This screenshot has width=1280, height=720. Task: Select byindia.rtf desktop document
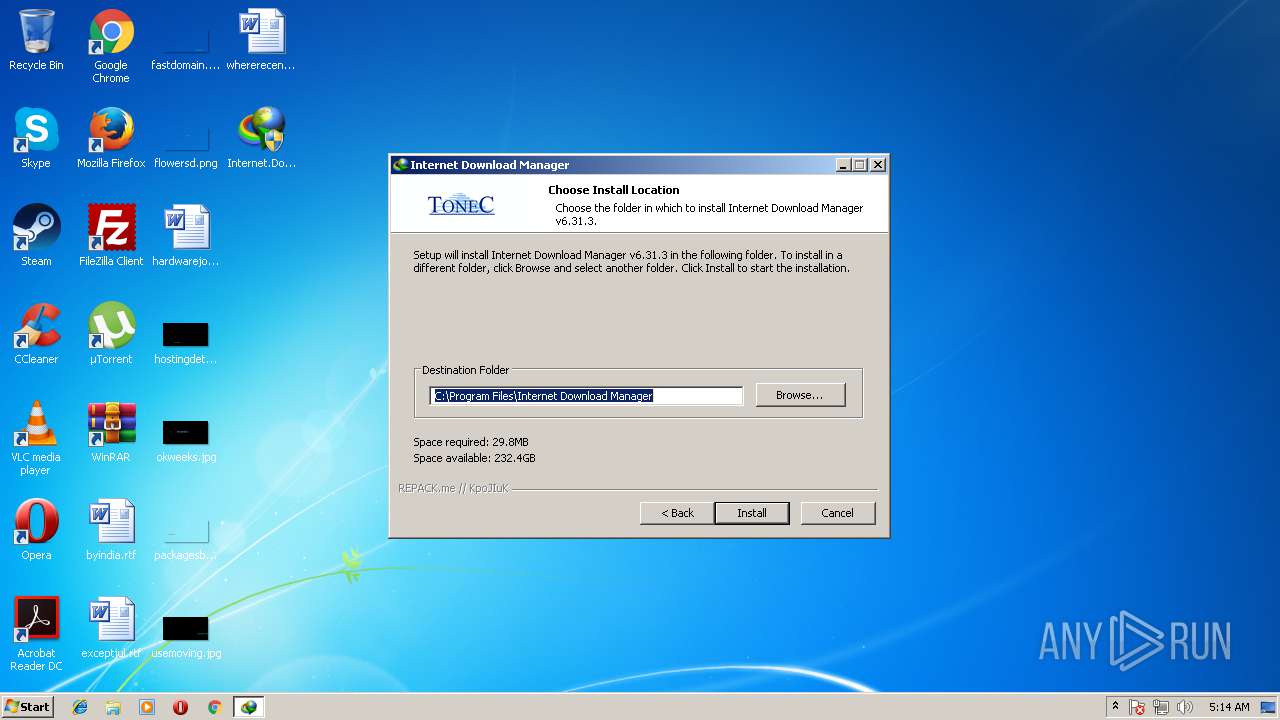point(111,530)
